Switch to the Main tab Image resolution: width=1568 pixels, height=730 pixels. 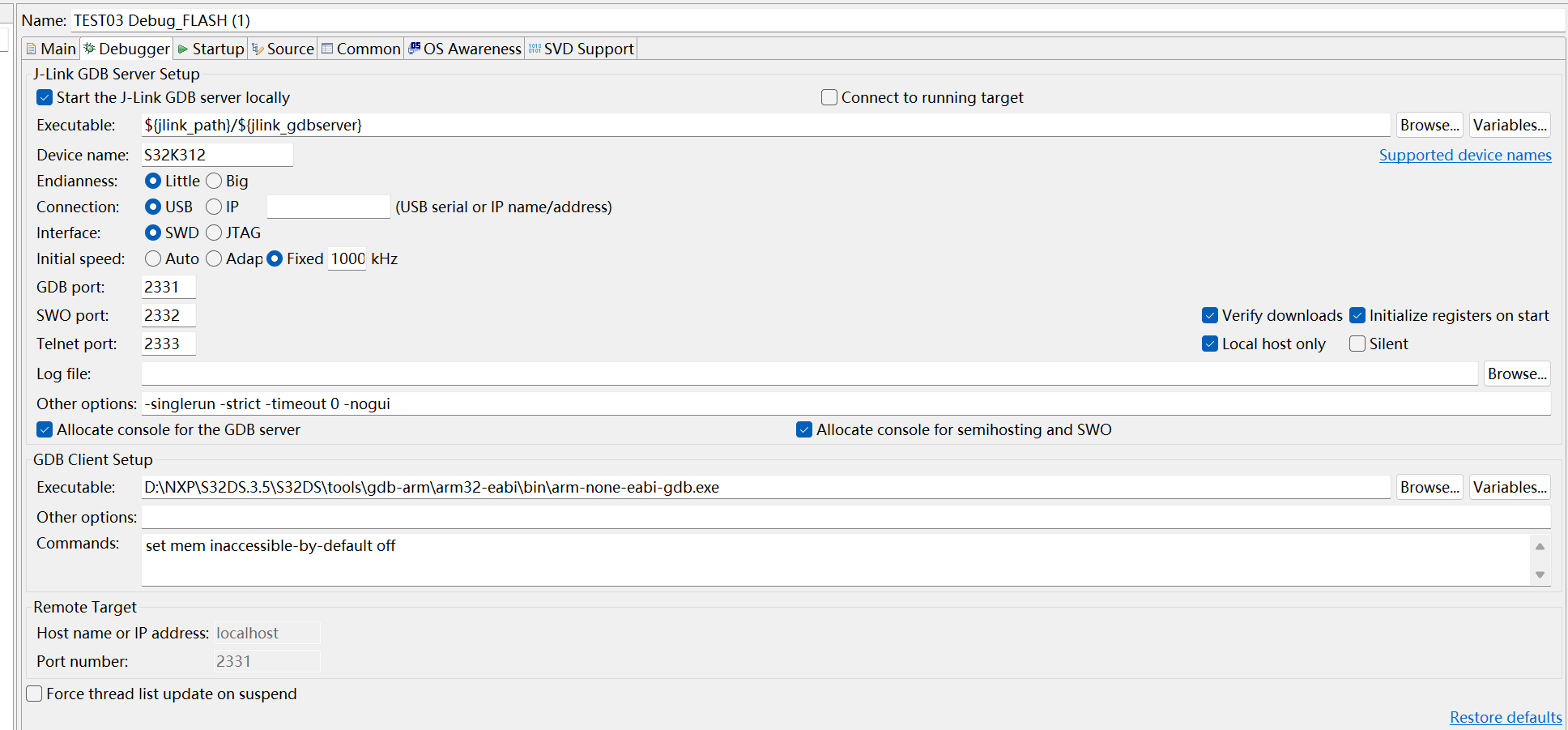(50, 48)
